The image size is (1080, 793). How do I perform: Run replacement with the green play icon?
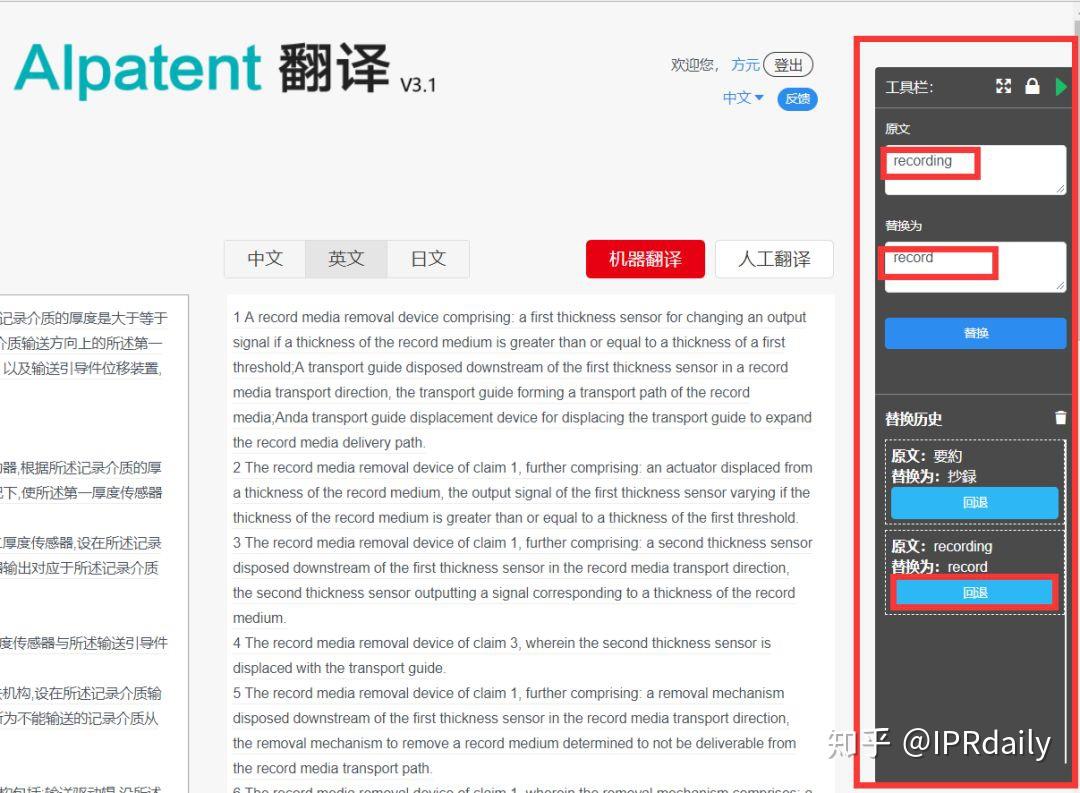pyautogui.click(x=1063, y=86)
